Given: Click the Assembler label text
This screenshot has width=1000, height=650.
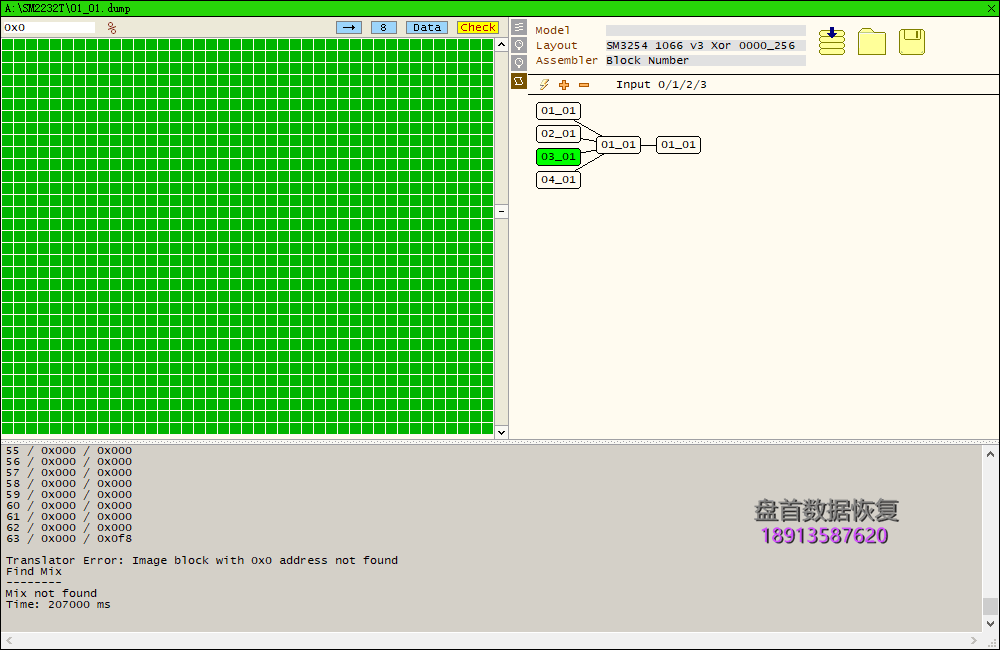Looking at the screenshot, I should tap(566, 61).
